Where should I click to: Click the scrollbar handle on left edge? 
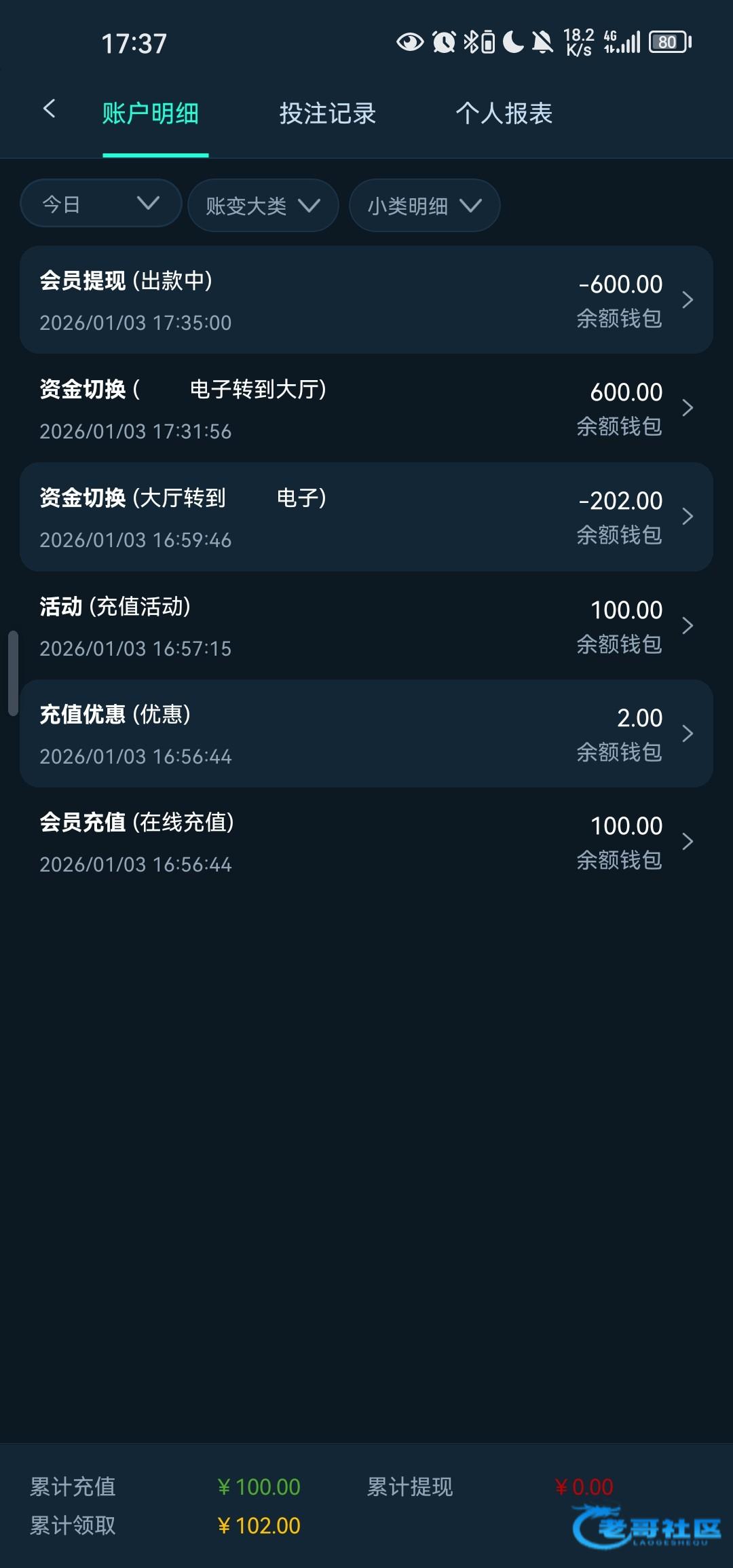tap(13, 673)
